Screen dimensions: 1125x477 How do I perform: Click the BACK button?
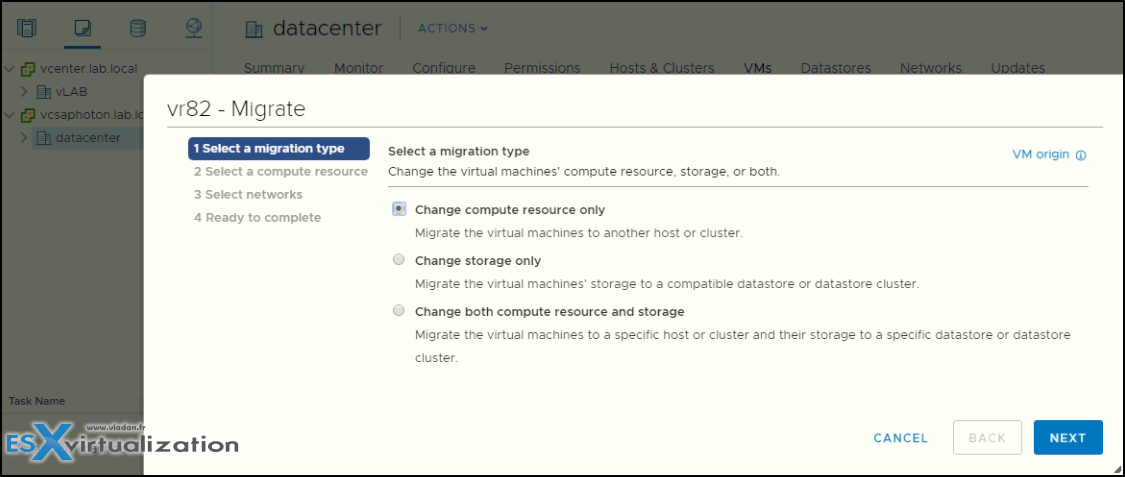point(987,438)
